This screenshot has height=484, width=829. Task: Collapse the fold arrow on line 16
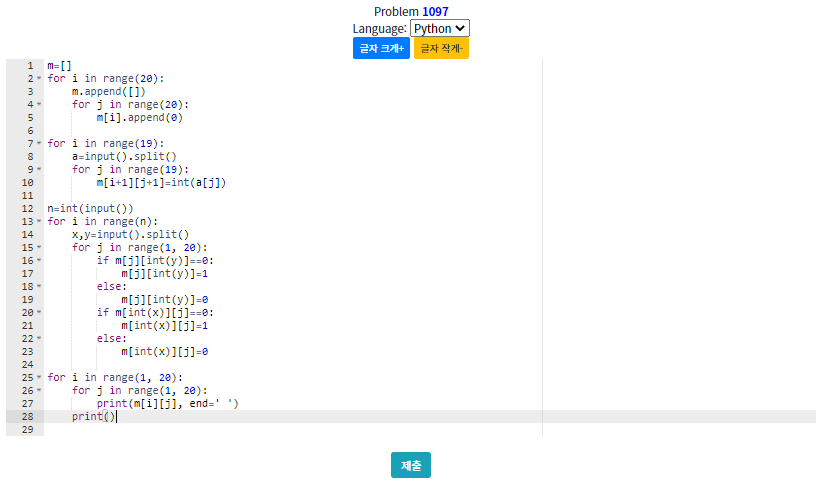click(x=39, y=261)
